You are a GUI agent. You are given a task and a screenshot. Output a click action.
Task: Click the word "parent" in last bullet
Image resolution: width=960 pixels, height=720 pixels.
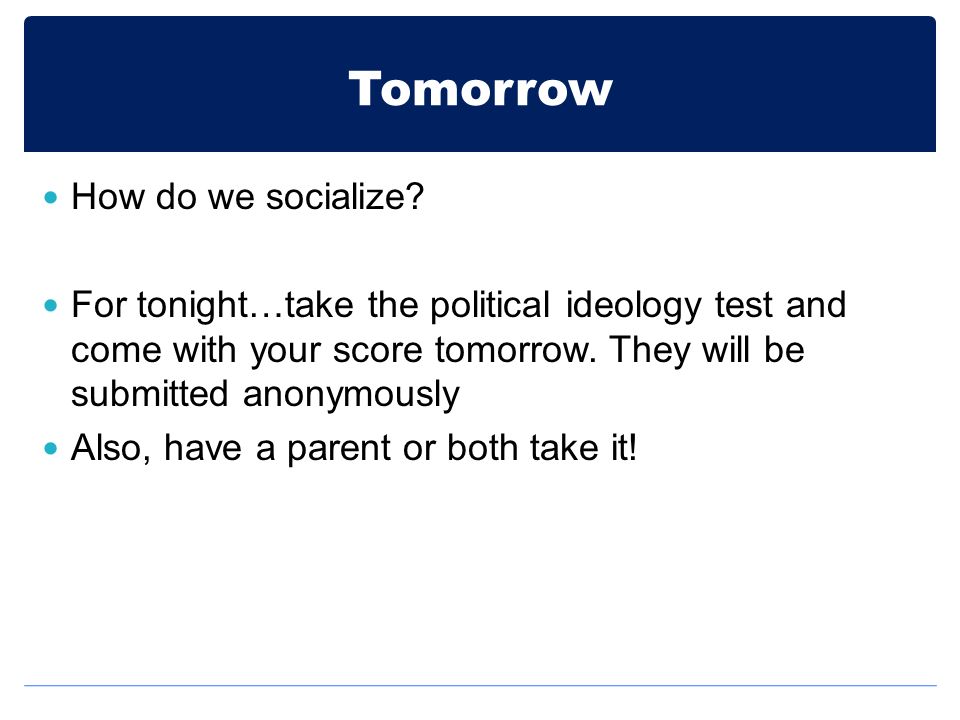pyautogui.click(x=339, y=449)
